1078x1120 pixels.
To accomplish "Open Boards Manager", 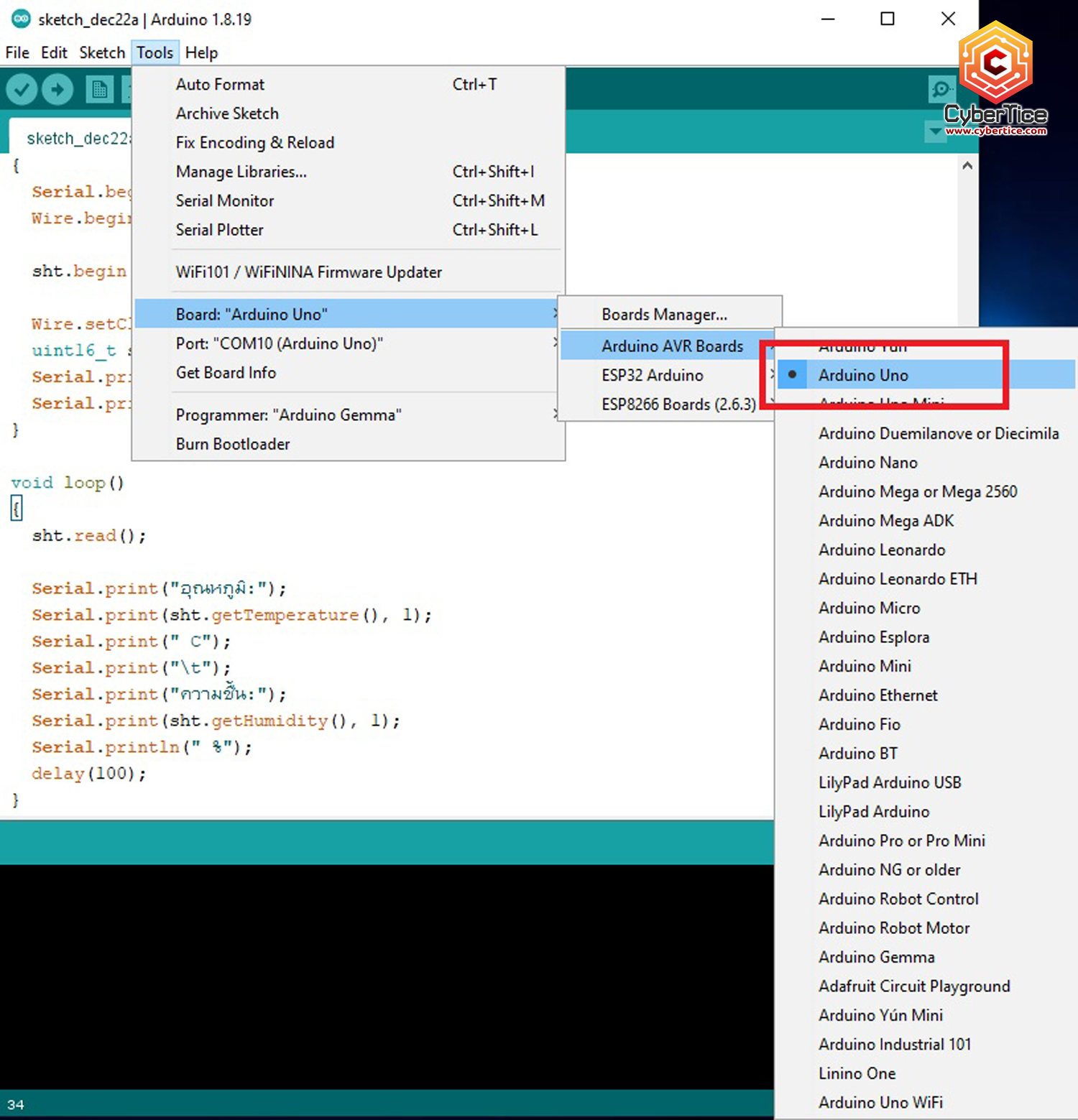I will click(x=663, y=314).
